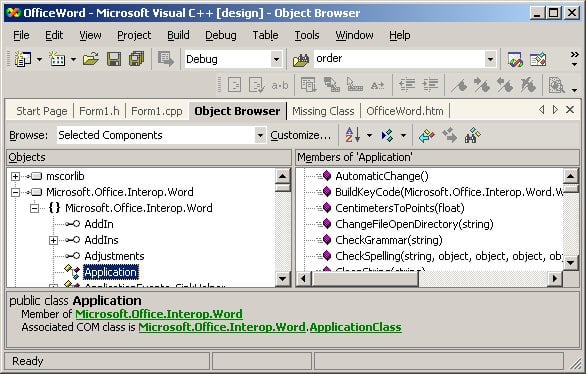Click the Toggle Bookmark flag icon
The height and width of the screenshot is (374, 586).
[459, 85]
